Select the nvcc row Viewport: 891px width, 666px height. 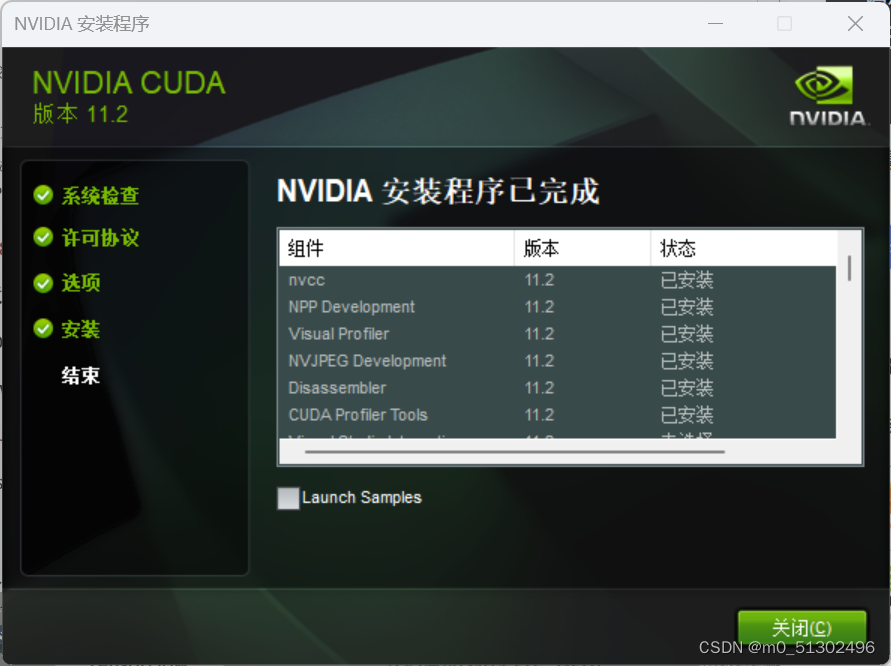point(557,280)
